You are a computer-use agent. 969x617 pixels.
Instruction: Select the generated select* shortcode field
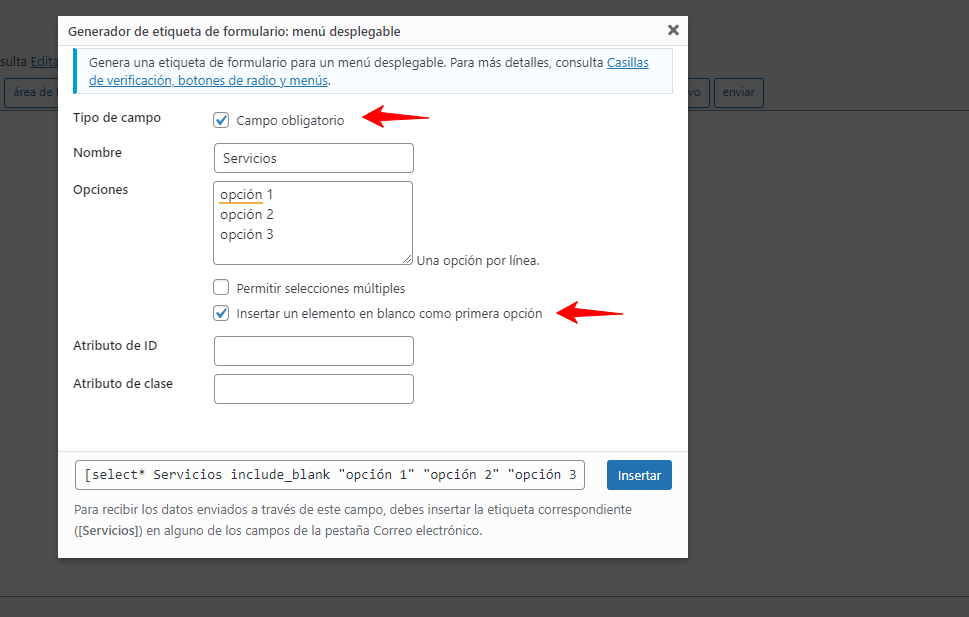point(329,475)
